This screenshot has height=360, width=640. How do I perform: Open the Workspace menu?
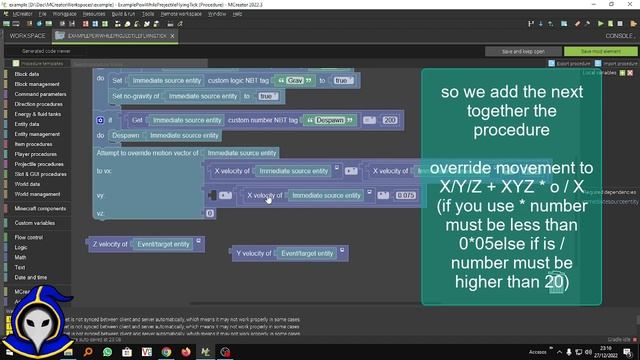click(64, 14)
